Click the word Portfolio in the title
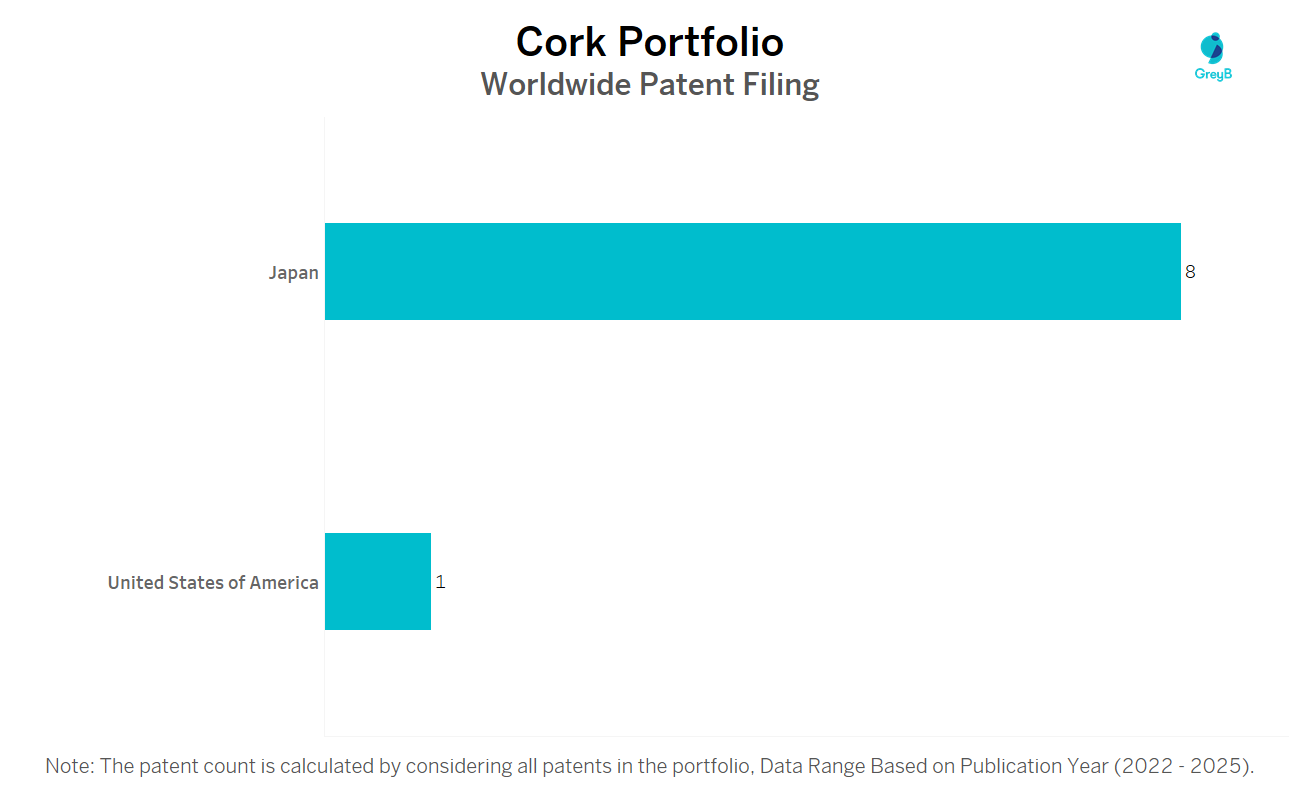The width and height of the screenshot is (1300, 800). pos(700,42)
